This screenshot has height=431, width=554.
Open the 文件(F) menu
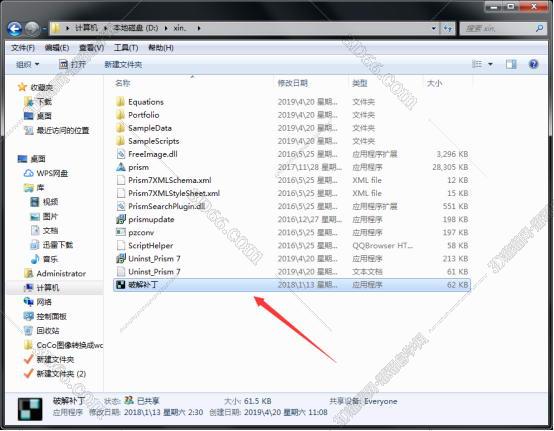tap(23, 48)
